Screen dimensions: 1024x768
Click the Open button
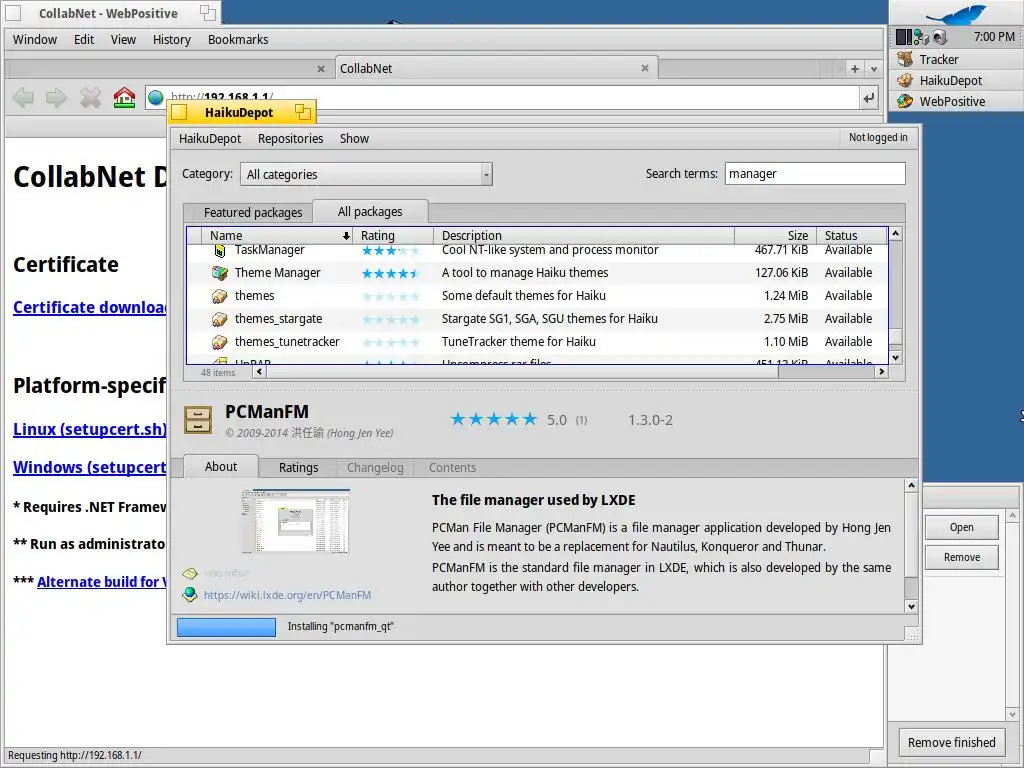tap(961, 527)
